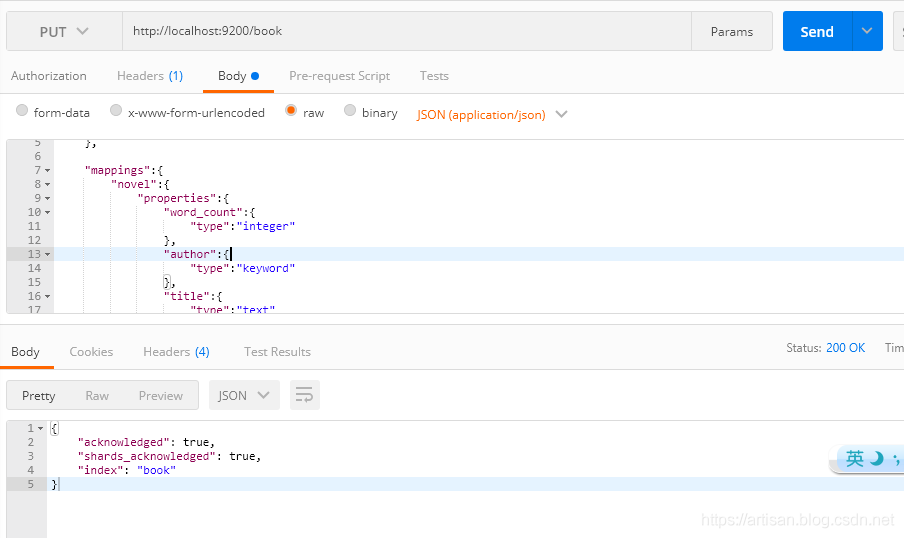Click the wrap lines icon in response toolbar
The height and width of the screenshot is (538, 904).
tap(304, 395)
